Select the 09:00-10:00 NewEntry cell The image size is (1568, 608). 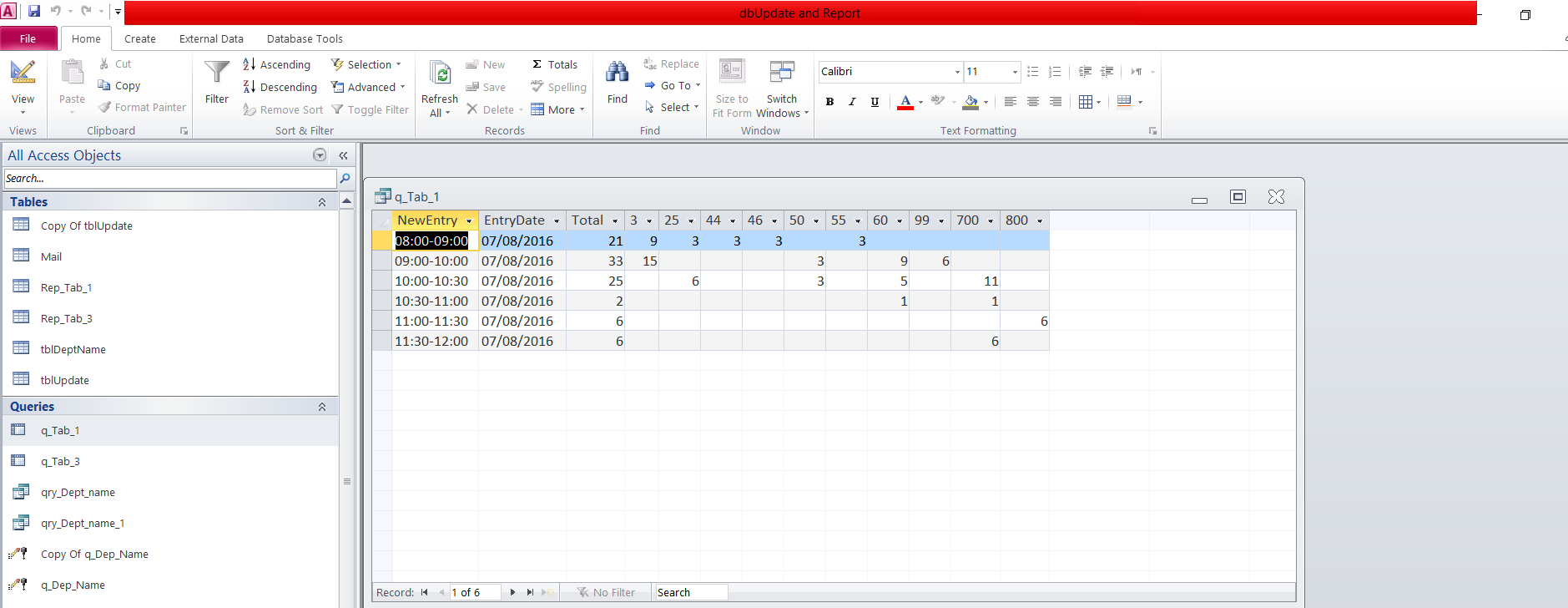tap(435, 261)
